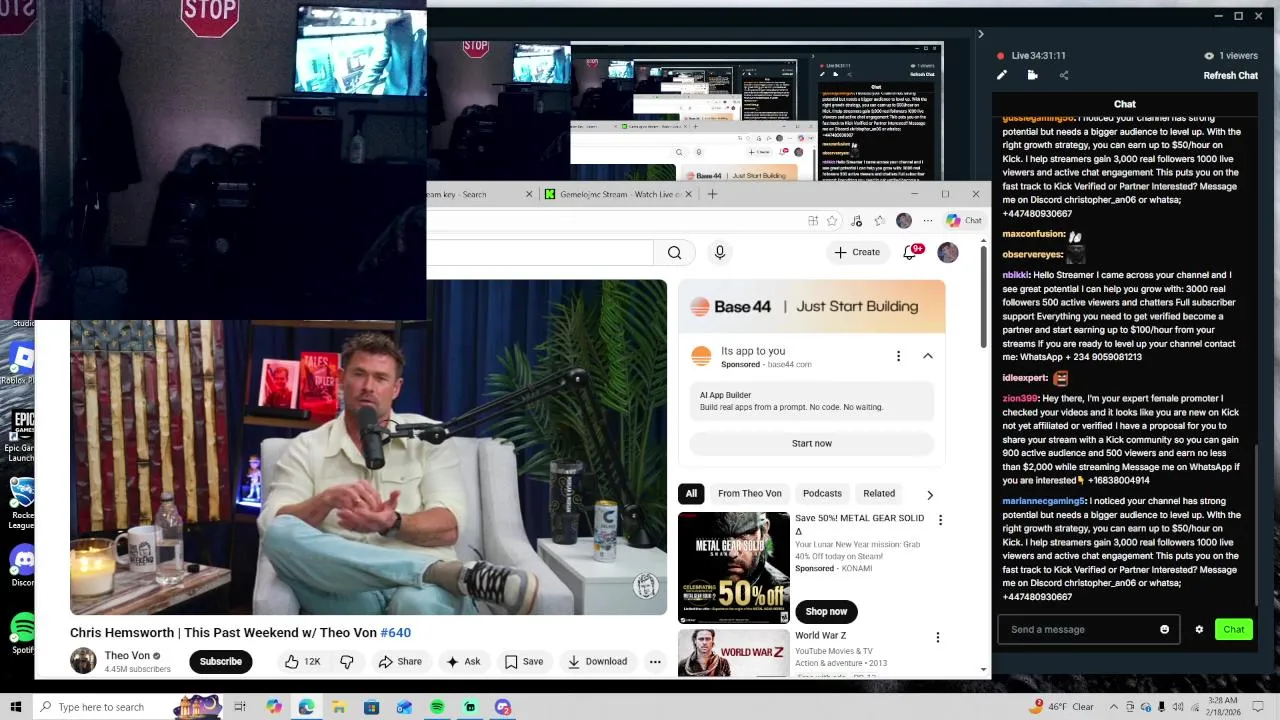The width and height of the screenshot is (1280, 720).
Task: Download the video
Action: (597, 661)
